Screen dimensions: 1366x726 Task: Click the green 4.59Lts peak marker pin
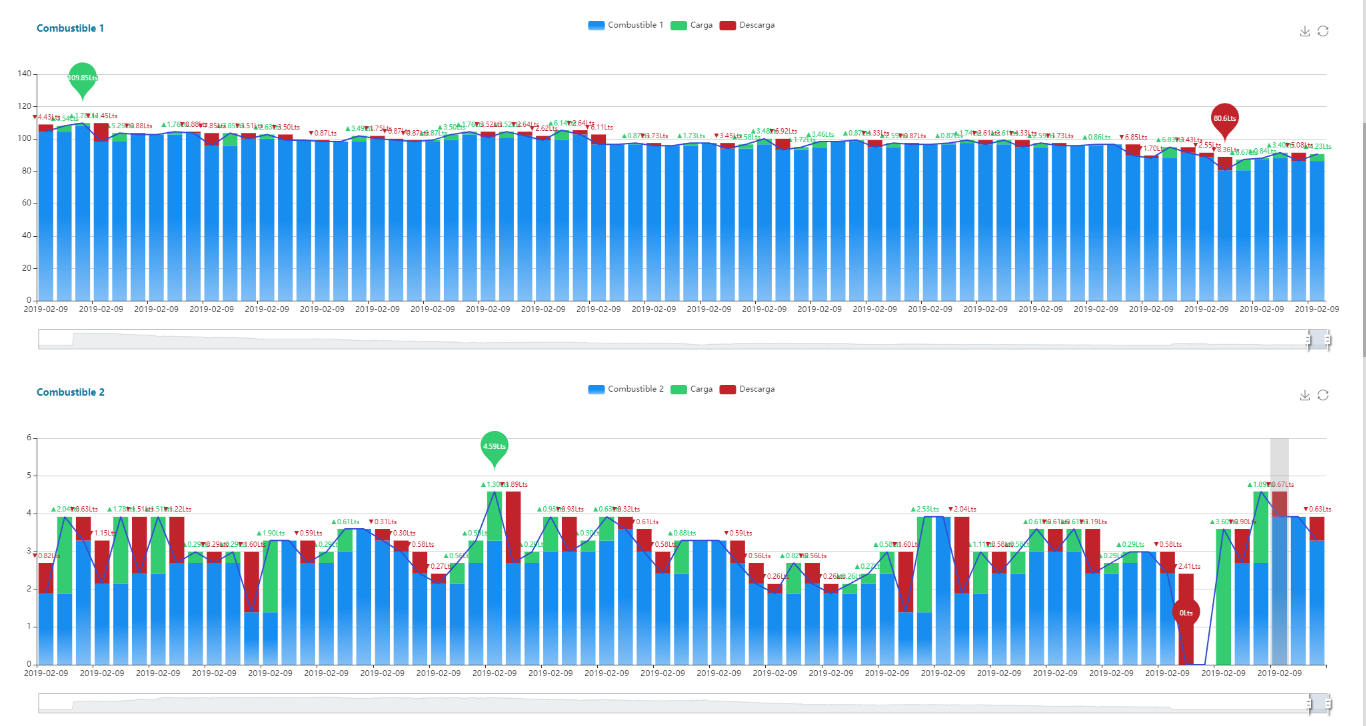494,446
